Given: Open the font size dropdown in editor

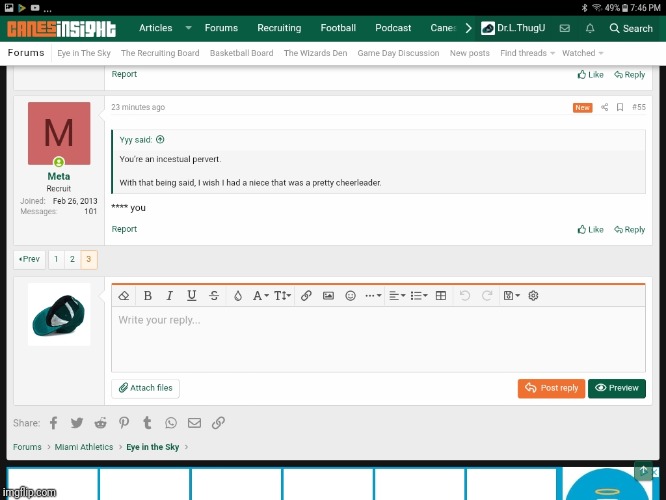Looking at the screenshot, I should tap(282, 296).
